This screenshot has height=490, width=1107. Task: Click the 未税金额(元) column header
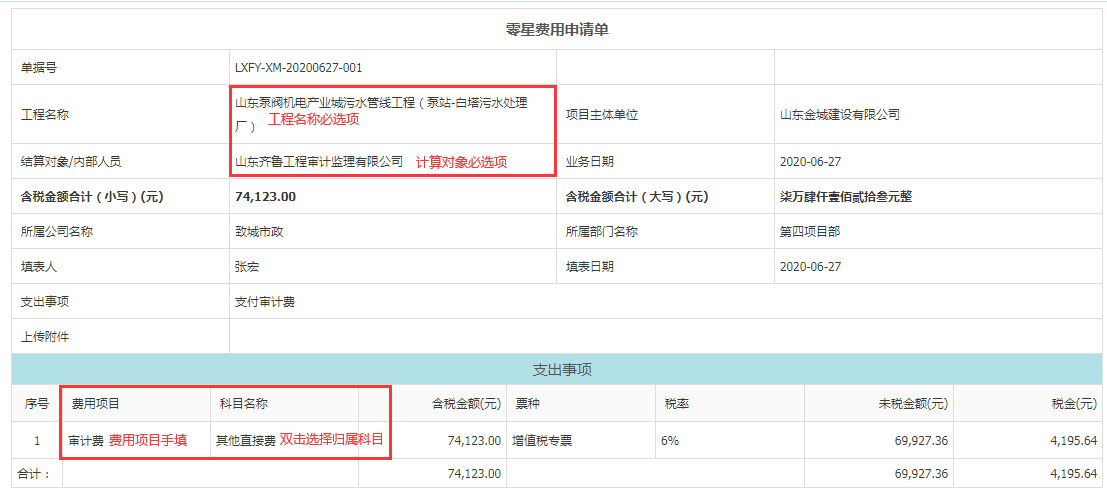point(912,404)
